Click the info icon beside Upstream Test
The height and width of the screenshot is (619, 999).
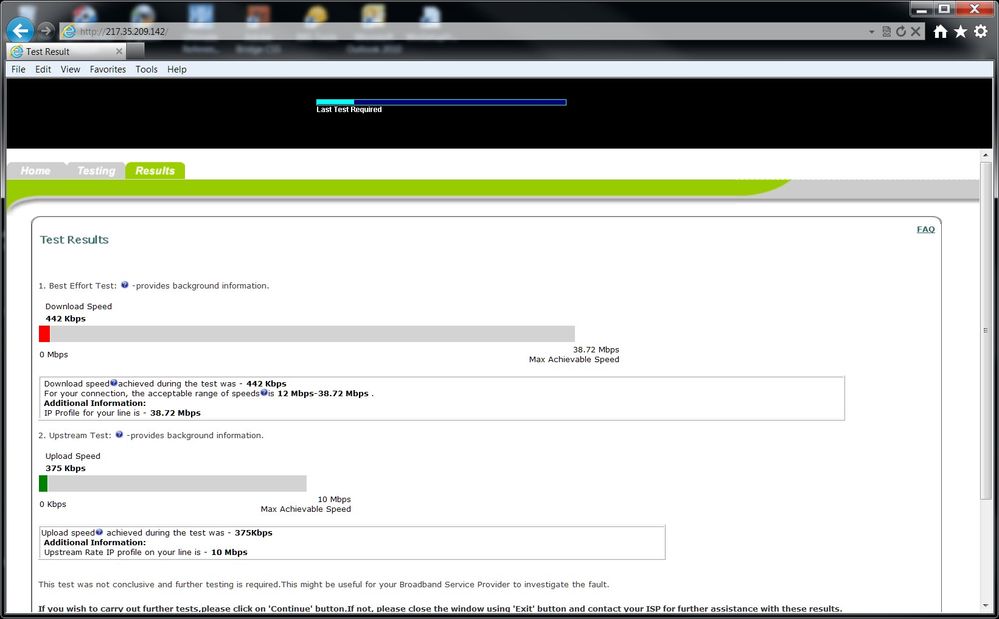pos(119,435)
